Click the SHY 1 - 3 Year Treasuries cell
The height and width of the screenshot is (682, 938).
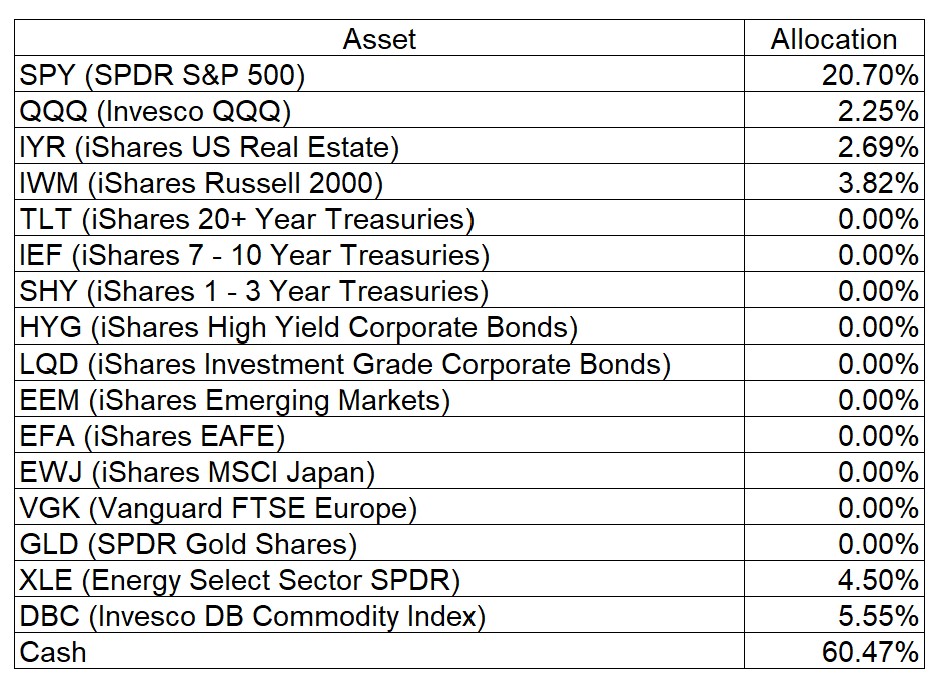tap(254, 291)
